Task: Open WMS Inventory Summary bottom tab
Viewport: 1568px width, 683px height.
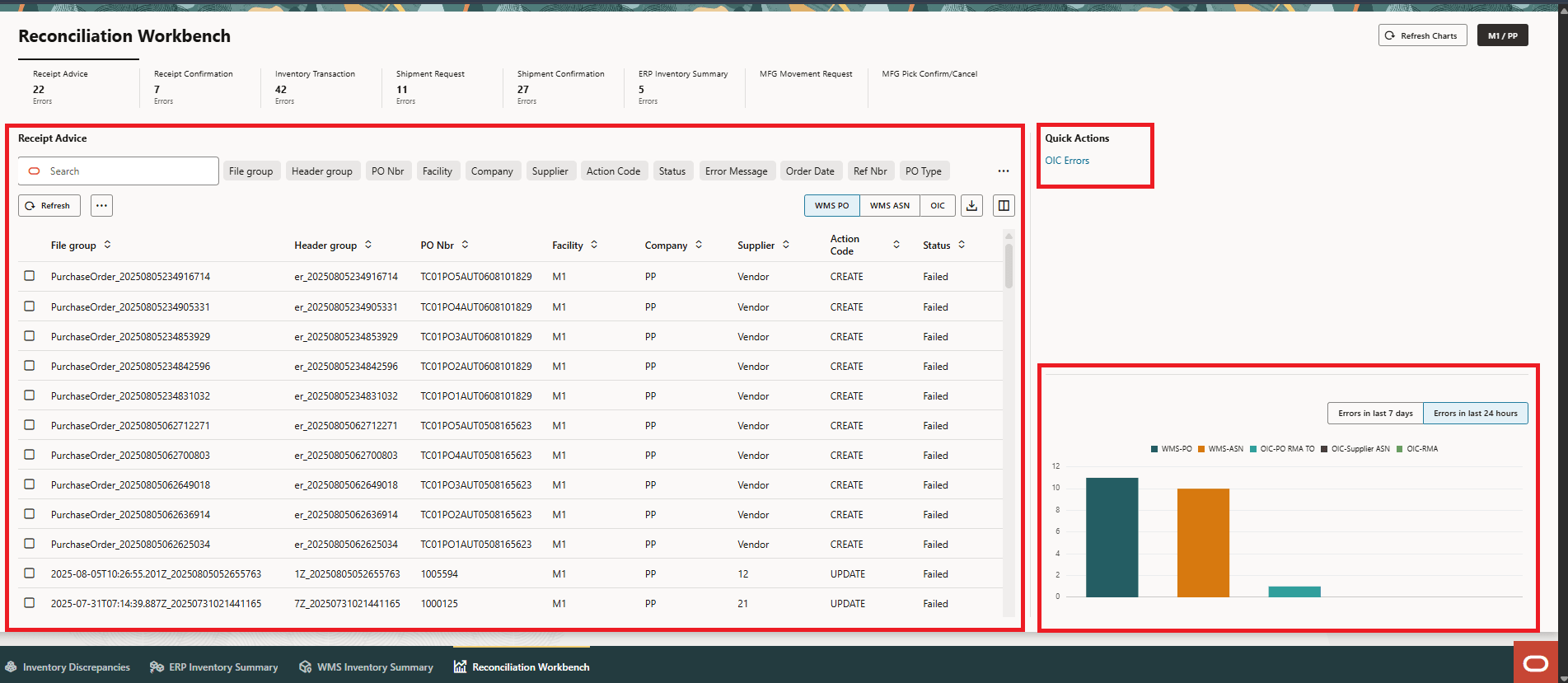Action: (x=366, y=667)
